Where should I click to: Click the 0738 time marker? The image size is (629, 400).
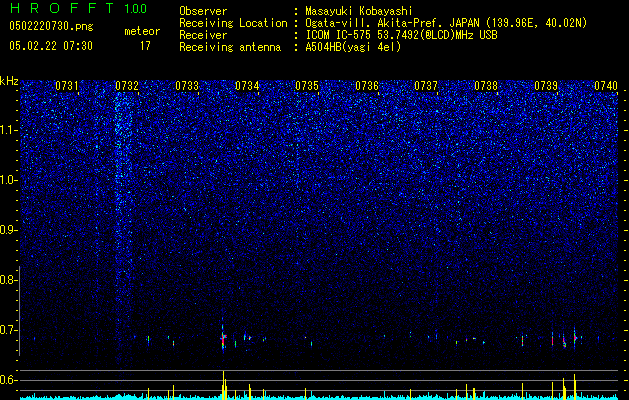pyautogui.click(x=486, y=86)
